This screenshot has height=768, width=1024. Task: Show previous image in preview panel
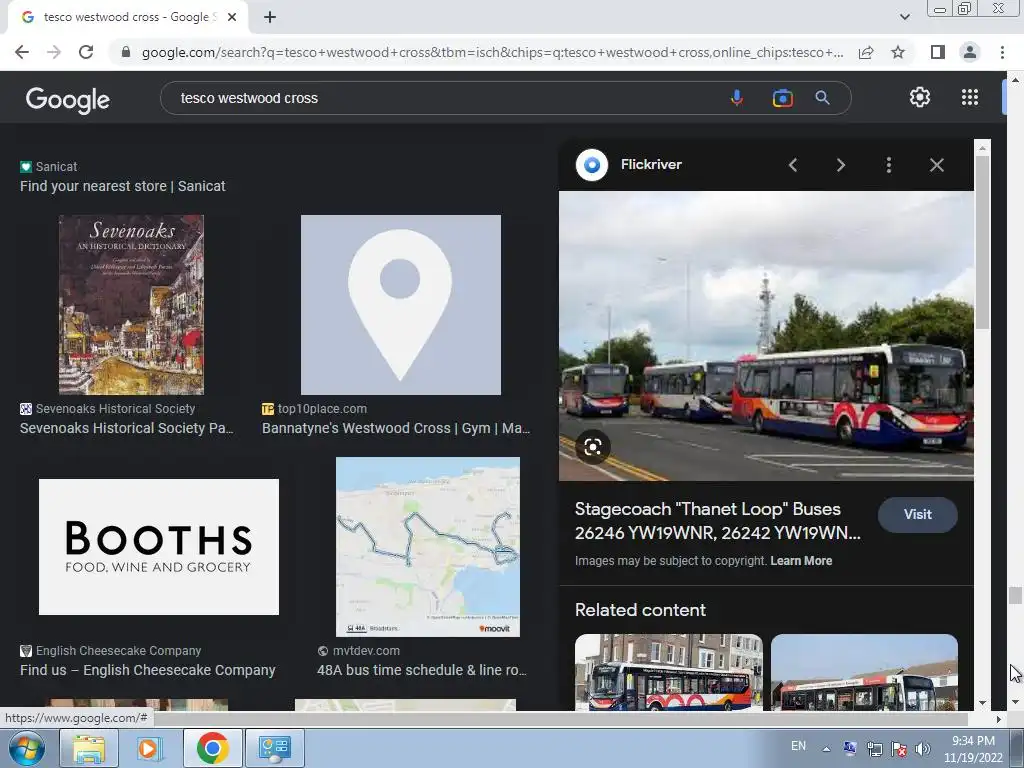793,165
